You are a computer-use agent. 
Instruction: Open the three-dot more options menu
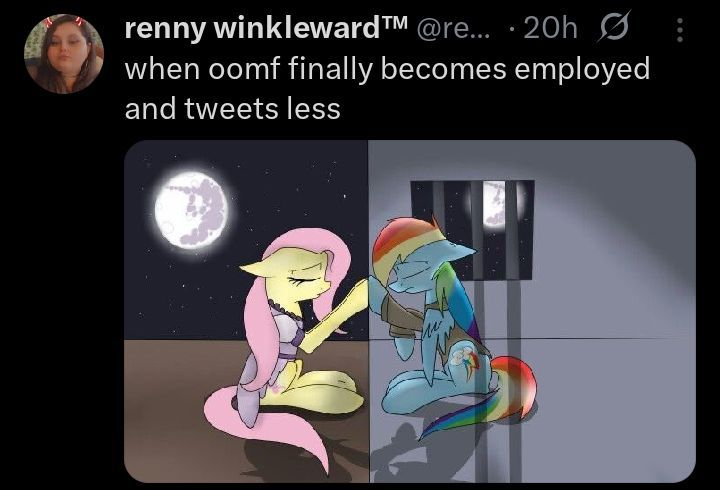[680, 30]
